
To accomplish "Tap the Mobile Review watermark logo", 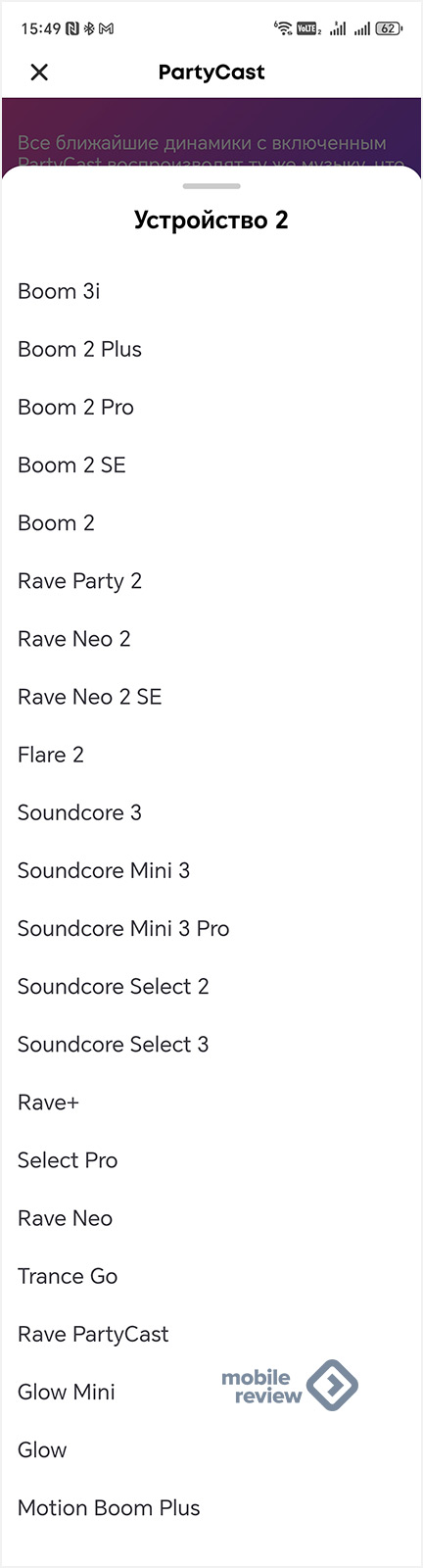I will [x=290, y=1386].
